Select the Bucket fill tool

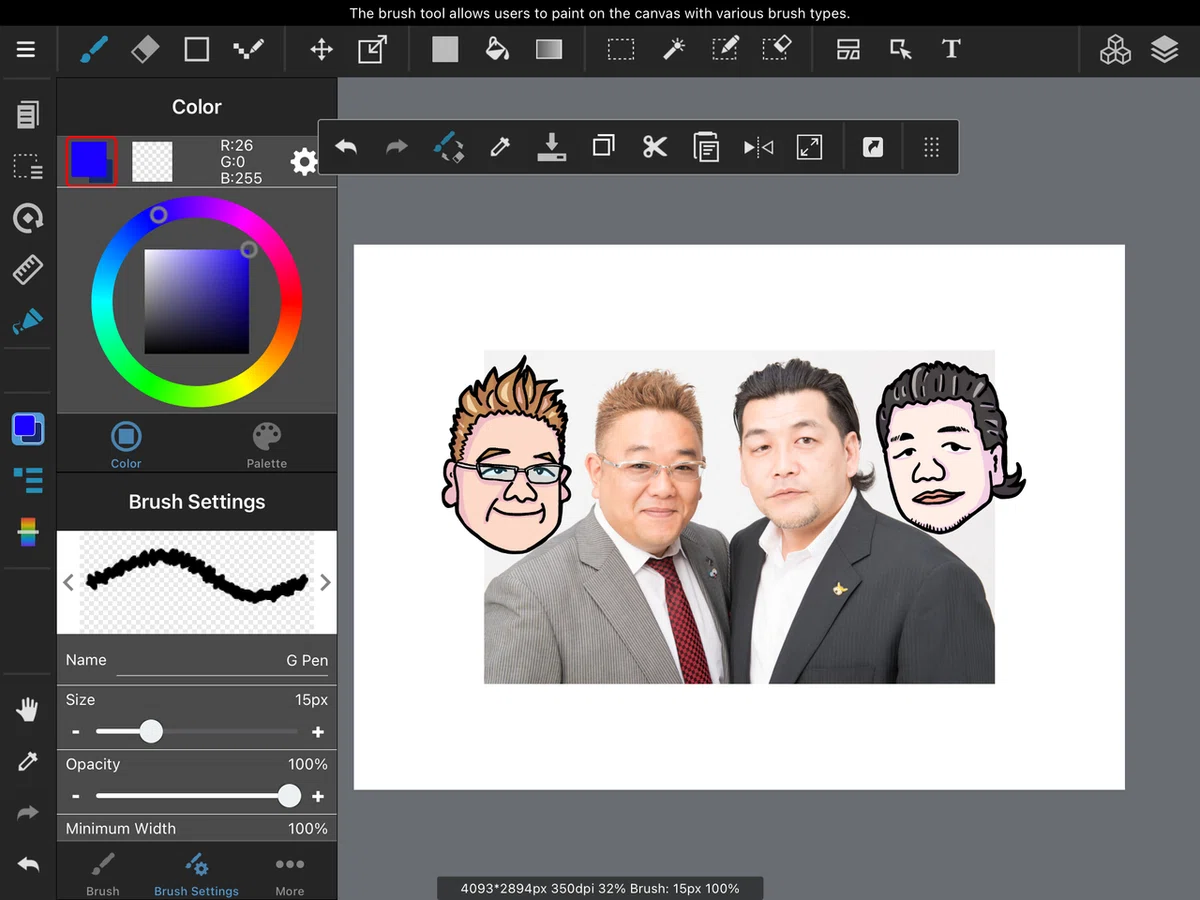click(x=497, y=49)
